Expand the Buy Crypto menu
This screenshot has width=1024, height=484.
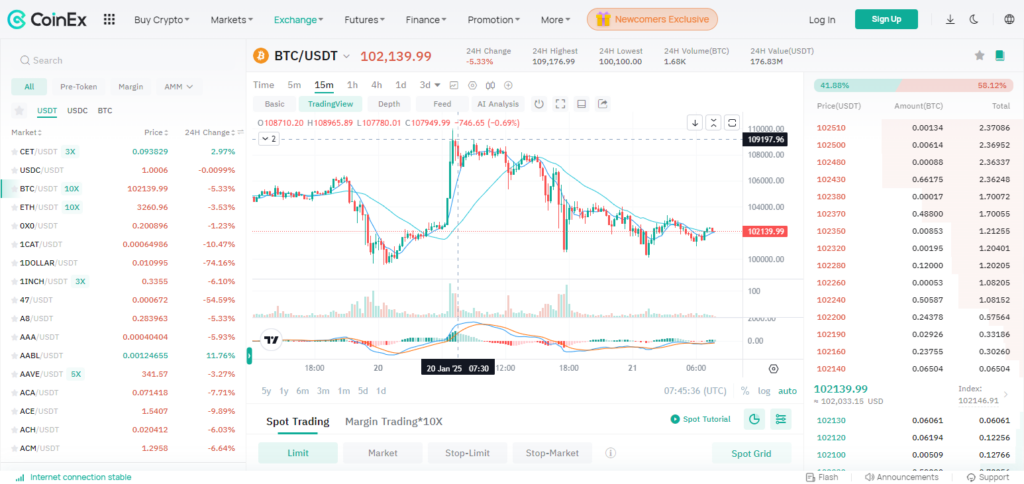[162, 20]
